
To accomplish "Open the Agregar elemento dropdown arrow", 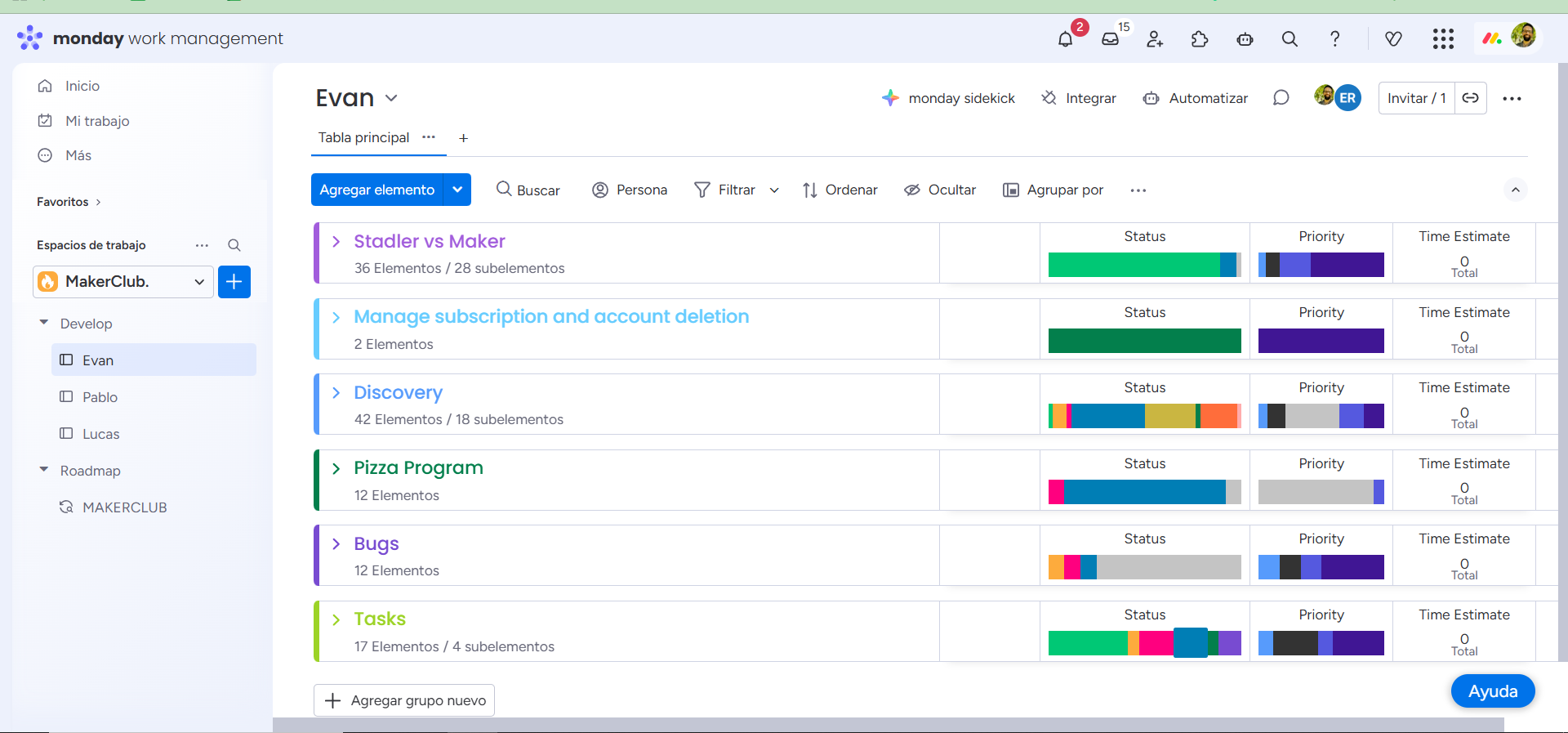I will pos(457,190).
